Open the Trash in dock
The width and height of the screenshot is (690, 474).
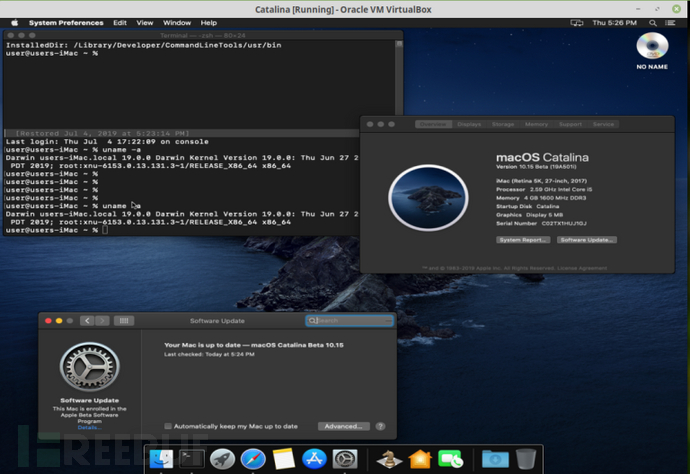[526, 459]
